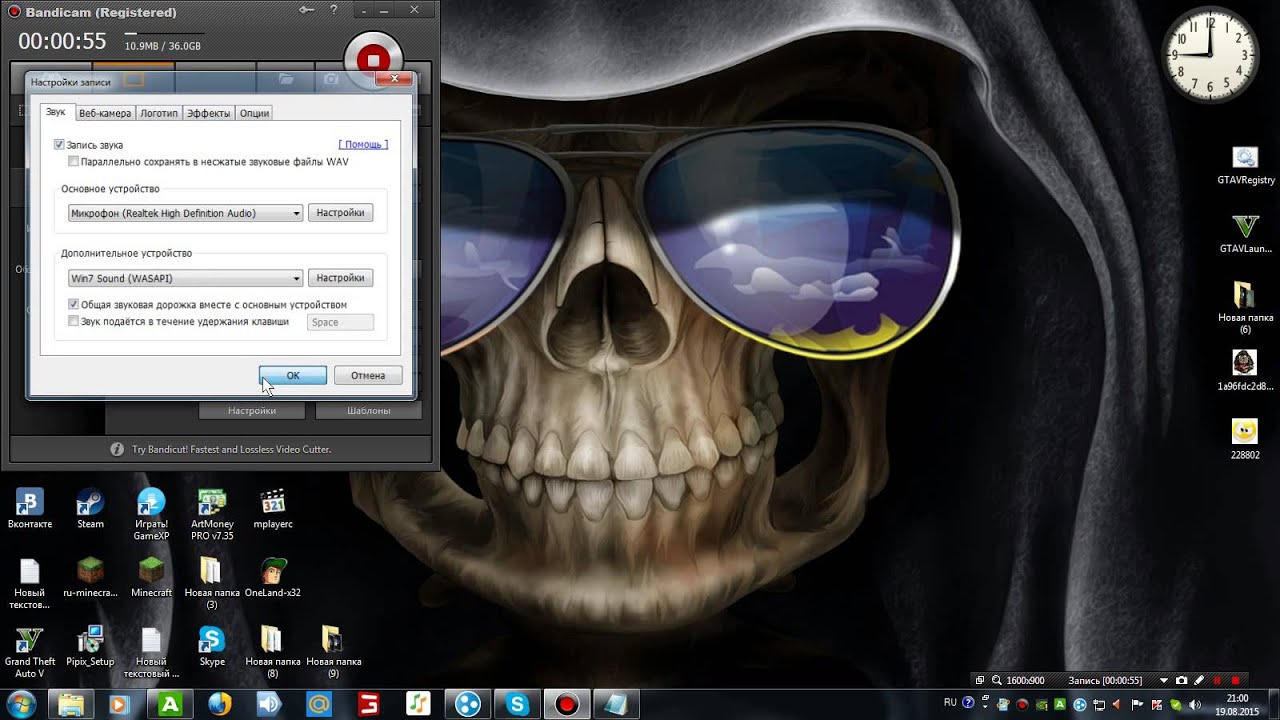Open Настройки for primary device
This screenshot has height=720, width=1280.
(340, 213)
